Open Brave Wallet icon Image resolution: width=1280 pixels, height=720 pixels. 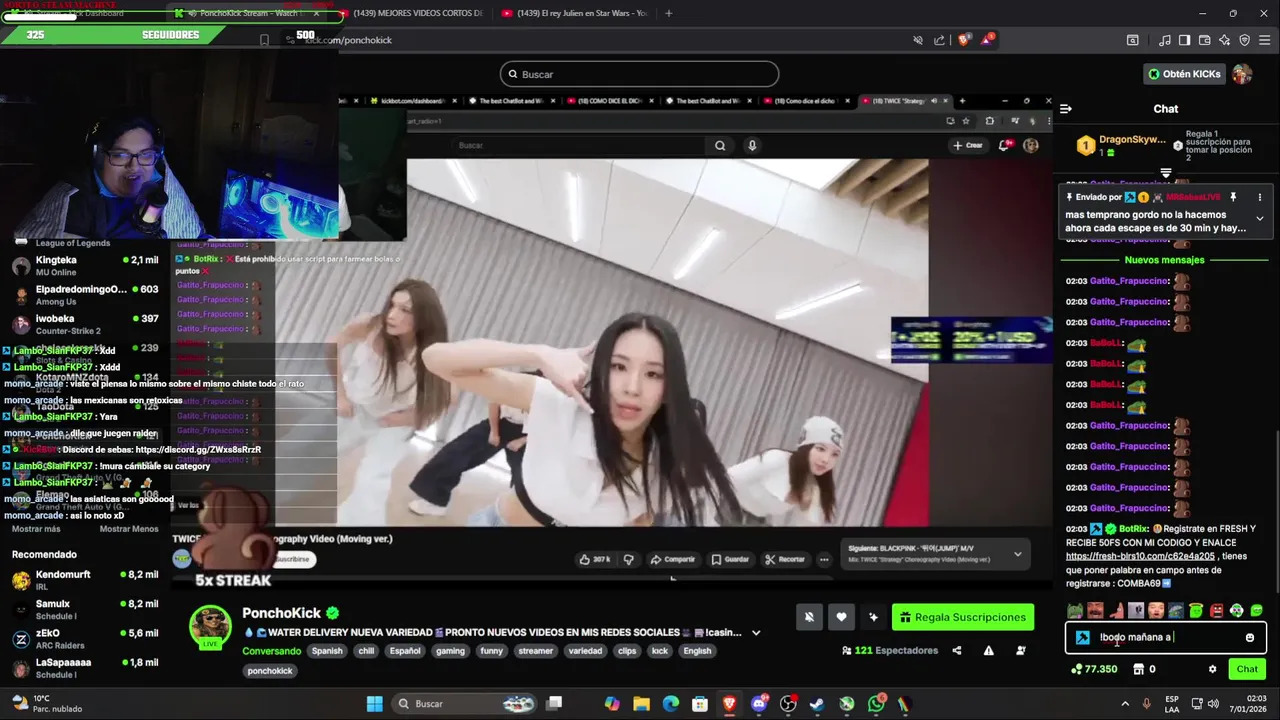pos(1204,40)
